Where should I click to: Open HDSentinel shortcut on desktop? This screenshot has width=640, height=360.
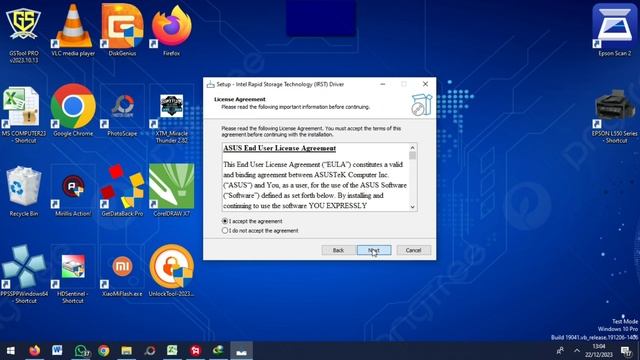pos(73,274)
